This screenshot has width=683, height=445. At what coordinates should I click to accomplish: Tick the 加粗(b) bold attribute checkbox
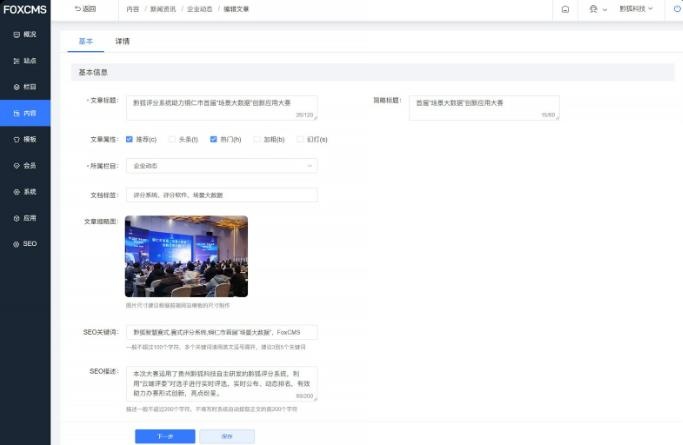(x=255, y=139)
